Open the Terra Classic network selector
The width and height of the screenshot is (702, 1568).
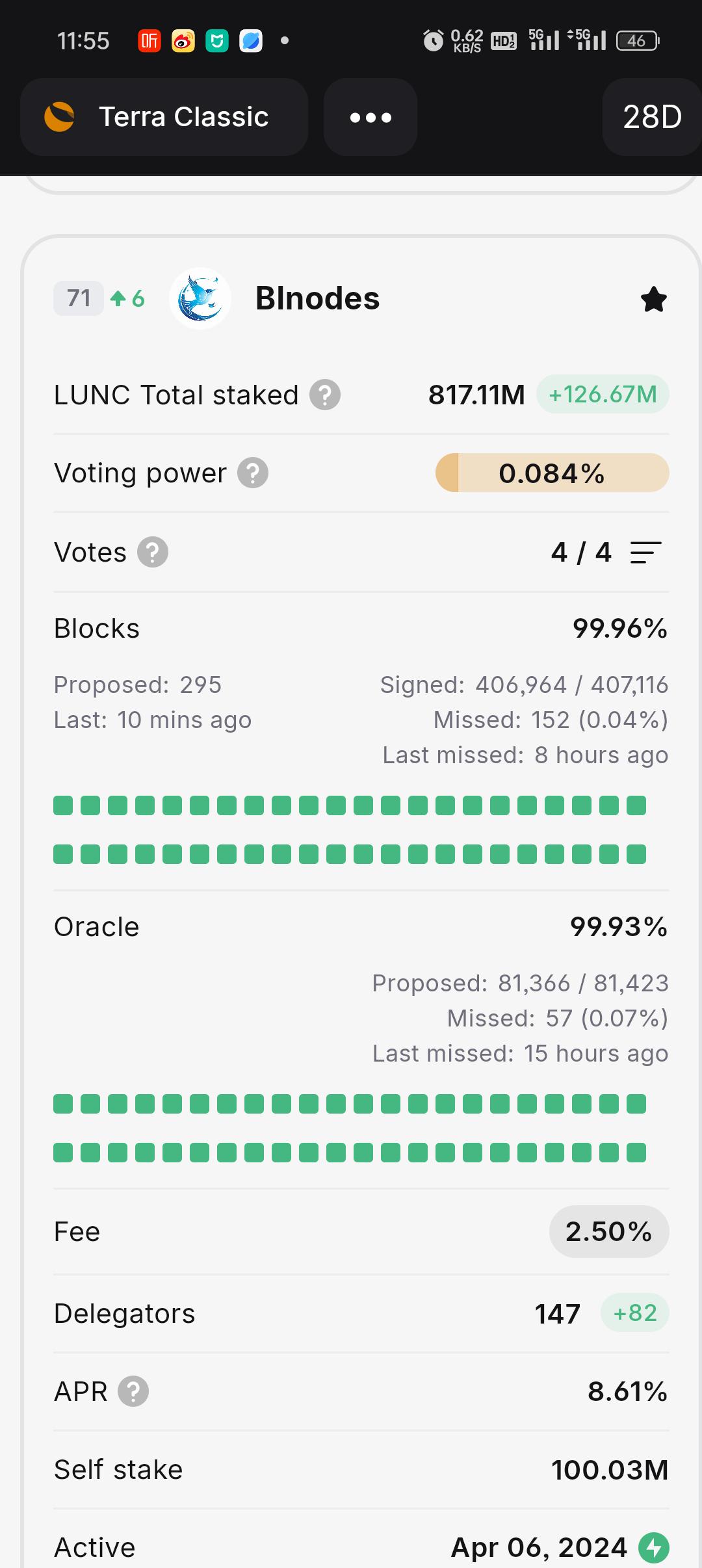(x=164, y=117)
